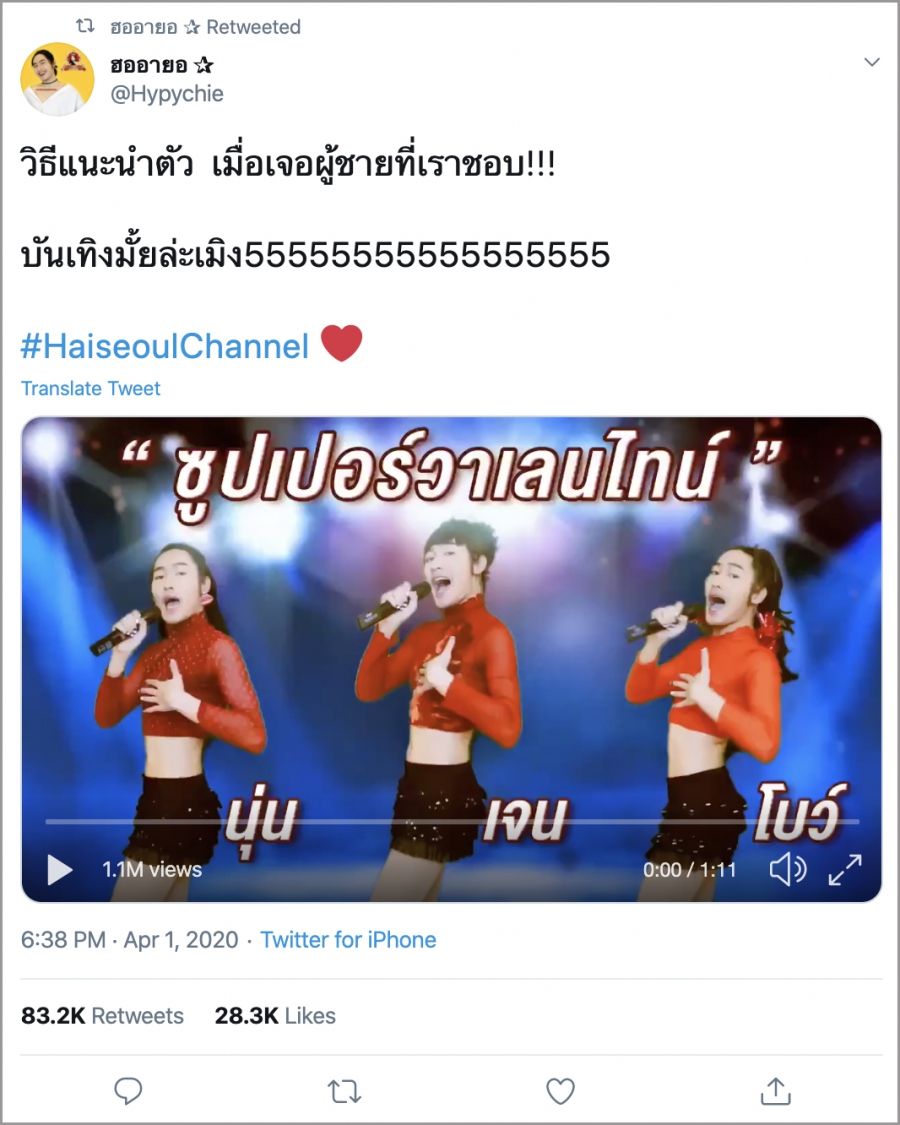The width and height of the screenshot is (900, 1125).
Task: Open the tweet options chevron menu
Action: [x=872, y=62]
